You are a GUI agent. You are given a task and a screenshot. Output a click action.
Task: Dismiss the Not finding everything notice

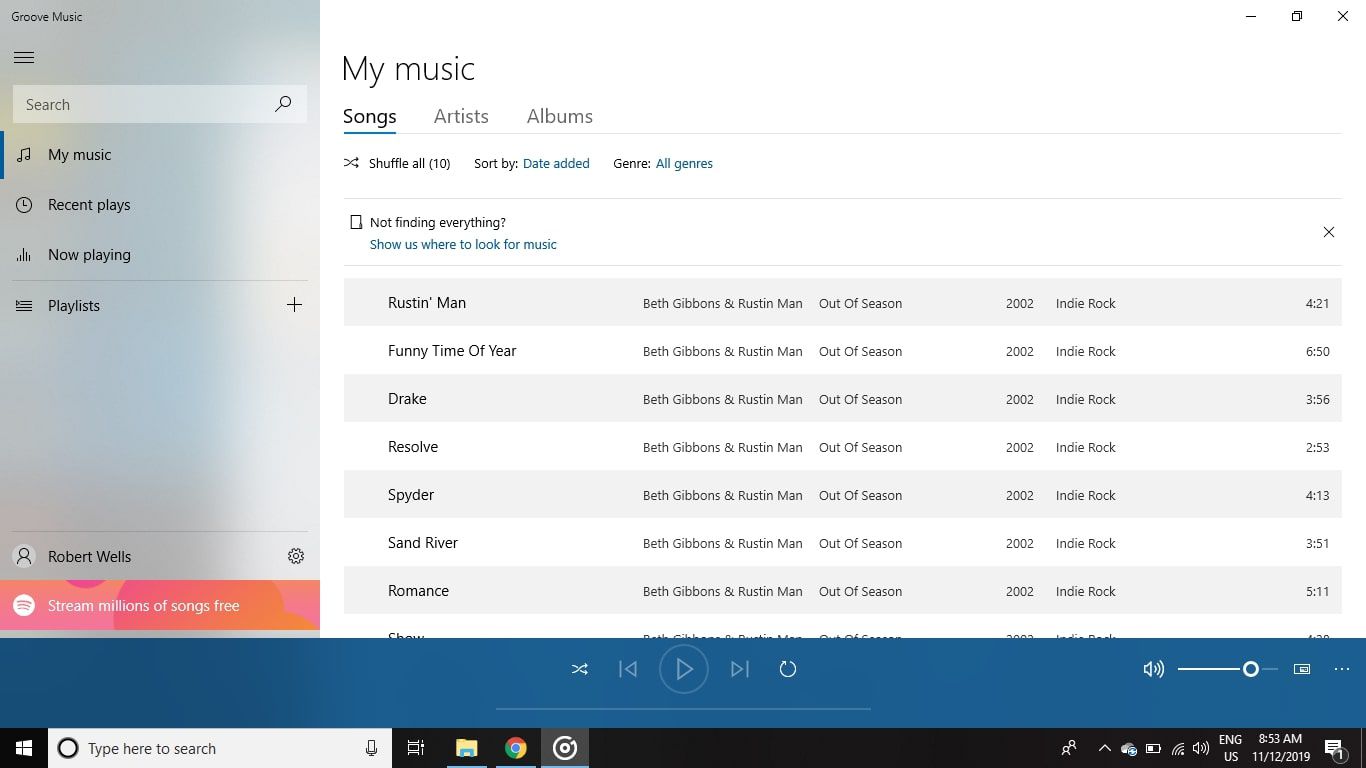tap(1329, 232)
